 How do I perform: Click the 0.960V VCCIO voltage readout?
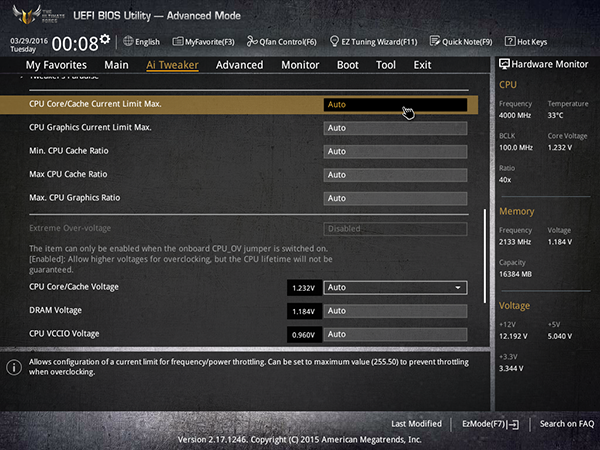point(304,335)
